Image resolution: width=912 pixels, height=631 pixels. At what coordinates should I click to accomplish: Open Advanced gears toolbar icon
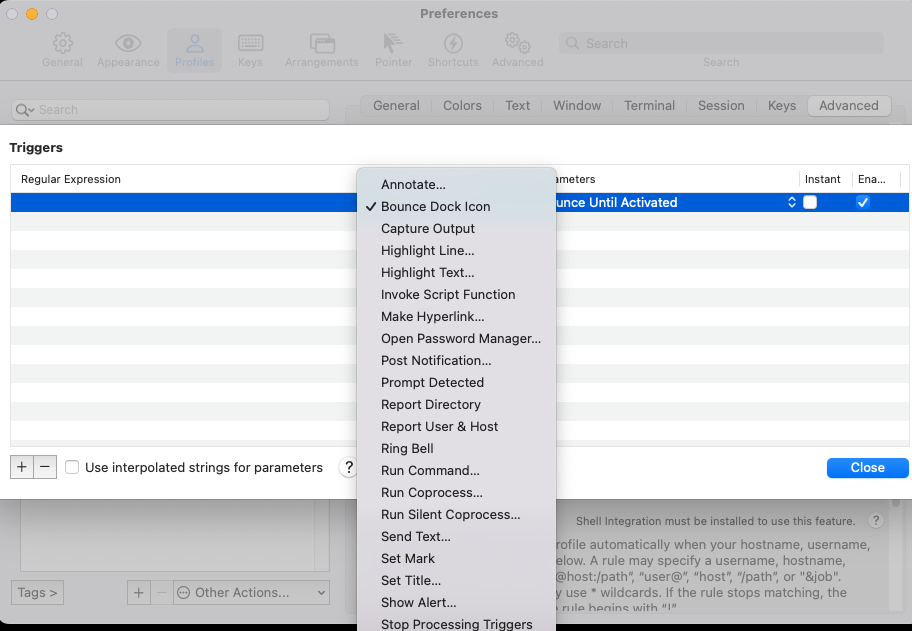(x=517, y=43)
